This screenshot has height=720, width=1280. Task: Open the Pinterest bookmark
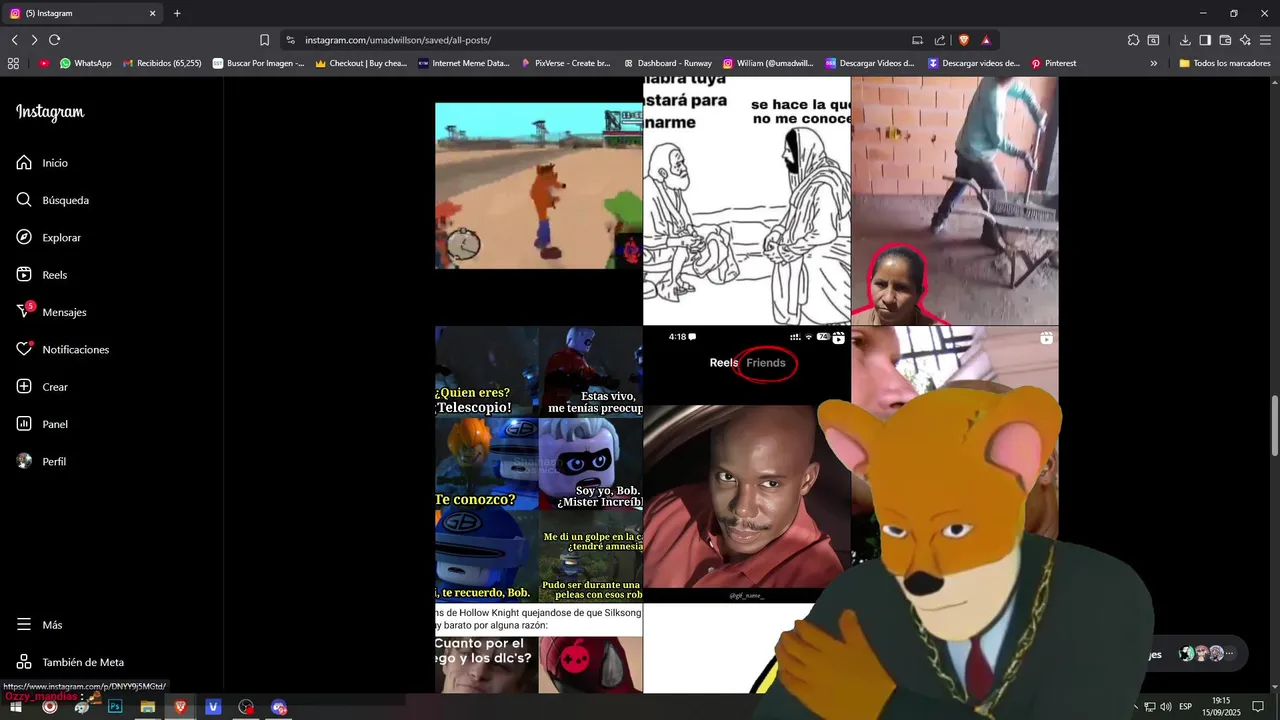[1053, 63]
